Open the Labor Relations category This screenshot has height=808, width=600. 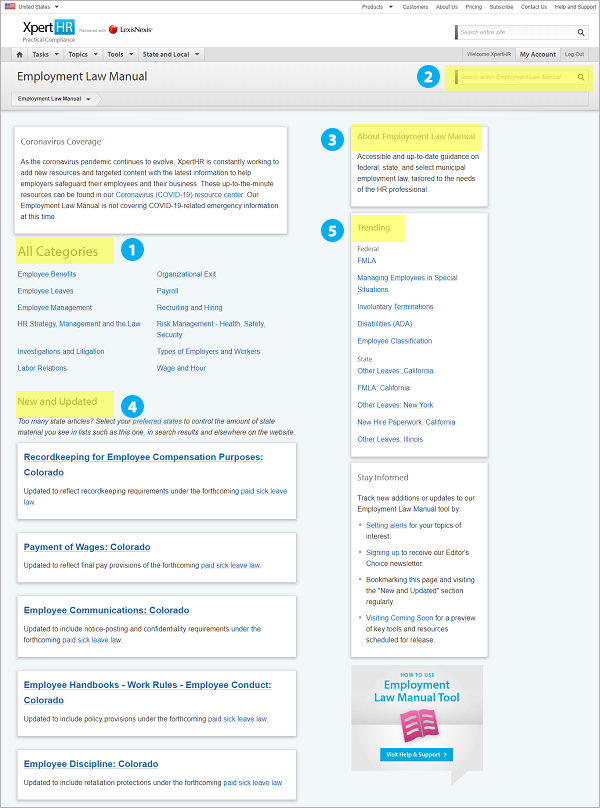point(42,368)
